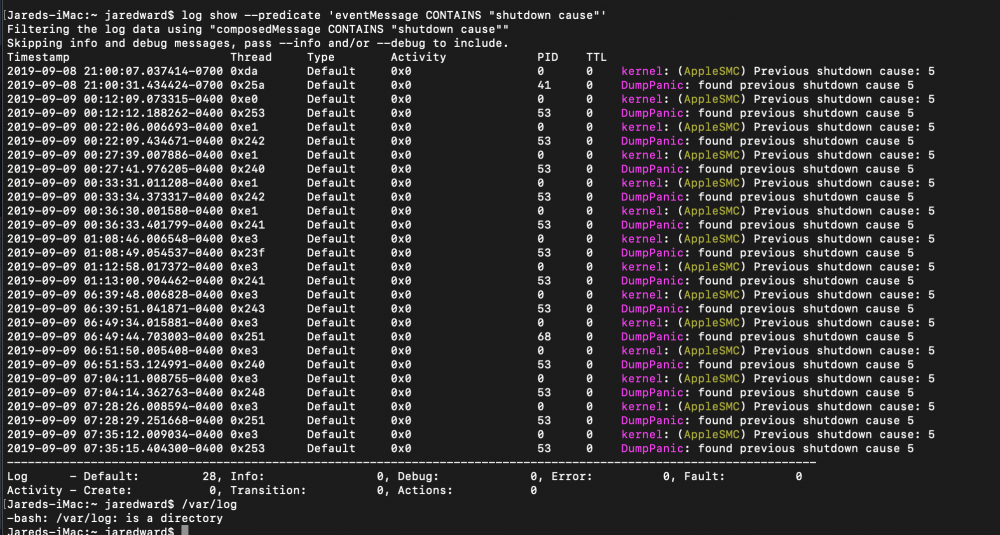Viewport: 1000px width, 535px height.
Task: Click the cursor at the last shell prompt
Action: pos(185,531)
